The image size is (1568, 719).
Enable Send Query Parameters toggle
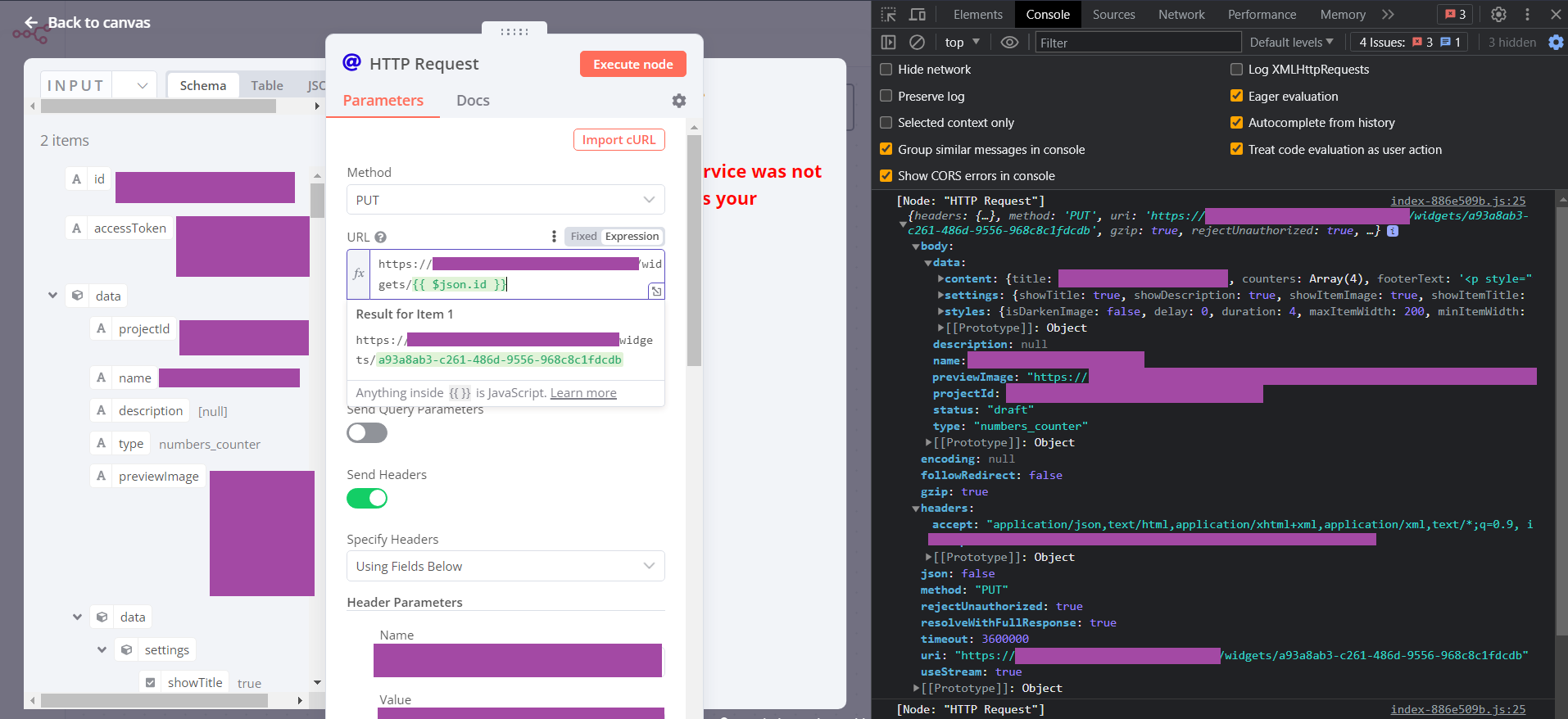click(x=367, y=433)
